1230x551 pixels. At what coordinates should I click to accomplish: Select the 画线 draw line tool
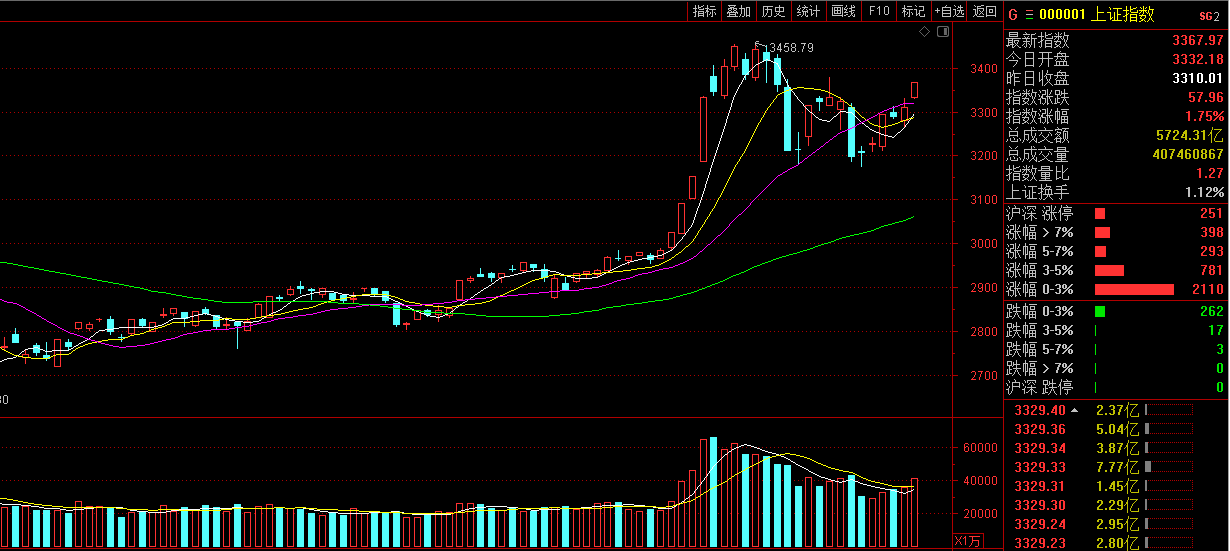coord(843,11)
